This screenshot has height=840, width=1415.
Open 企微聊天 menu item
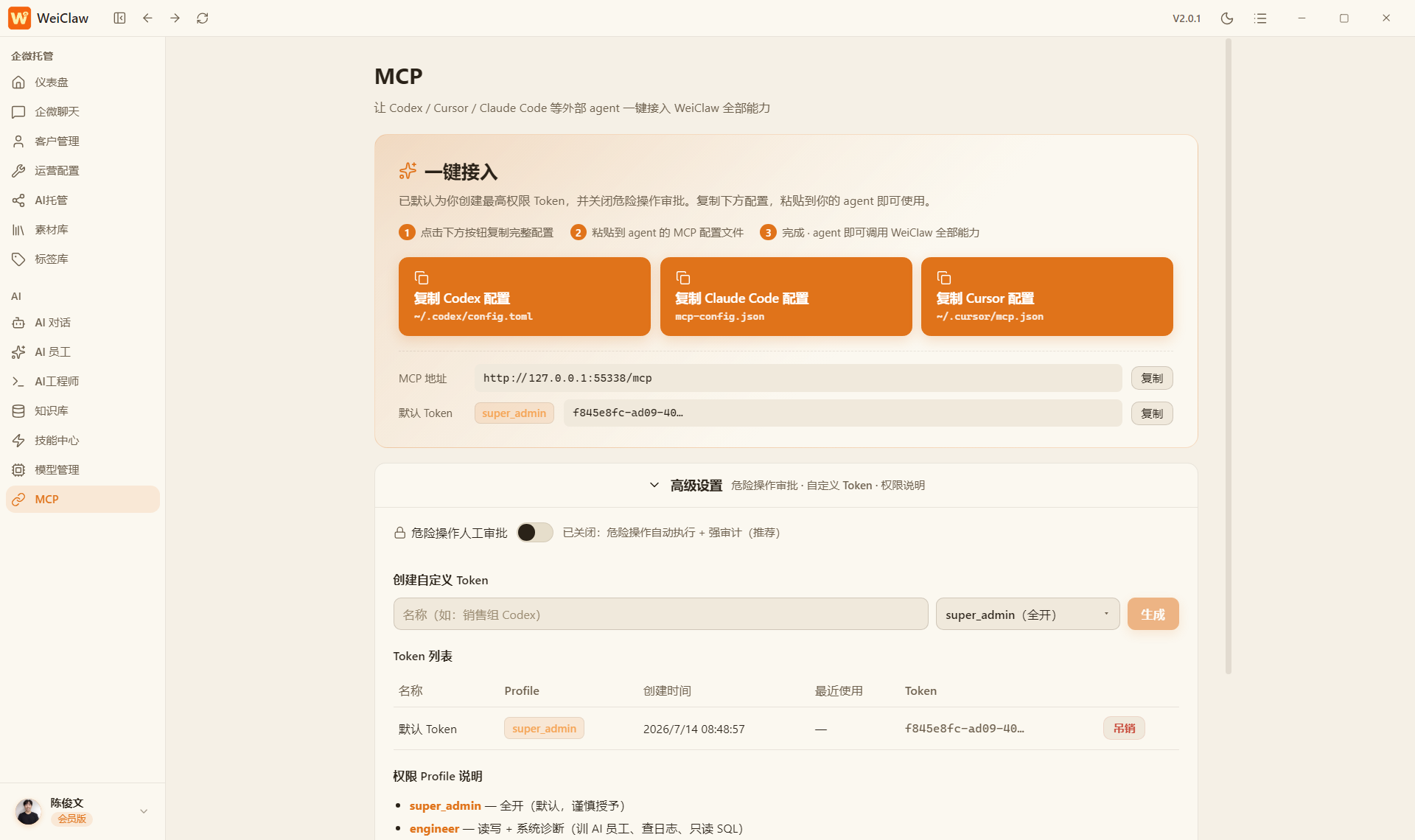tap(83, 111)
